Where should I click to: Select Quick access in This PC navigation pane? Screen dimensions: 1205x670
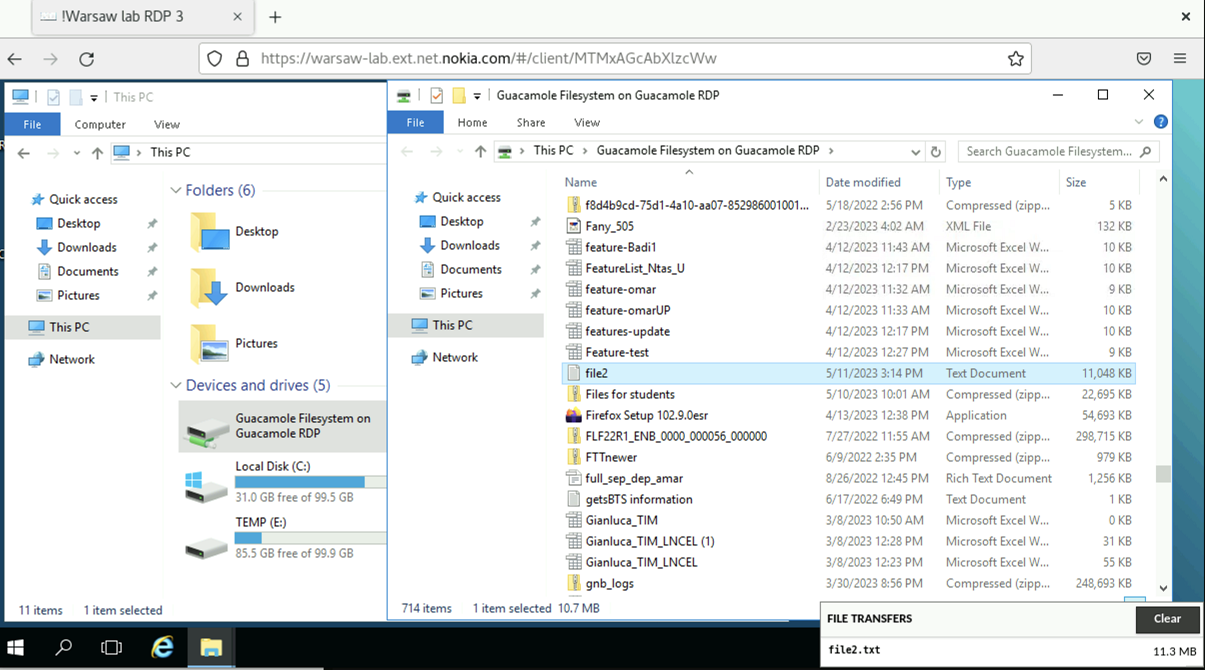[x=83, y=200]
